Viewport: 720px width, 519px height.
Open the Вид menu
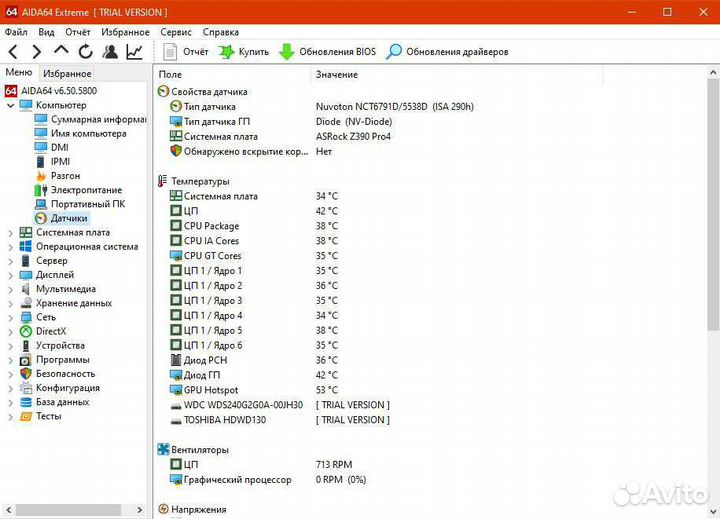46,32
